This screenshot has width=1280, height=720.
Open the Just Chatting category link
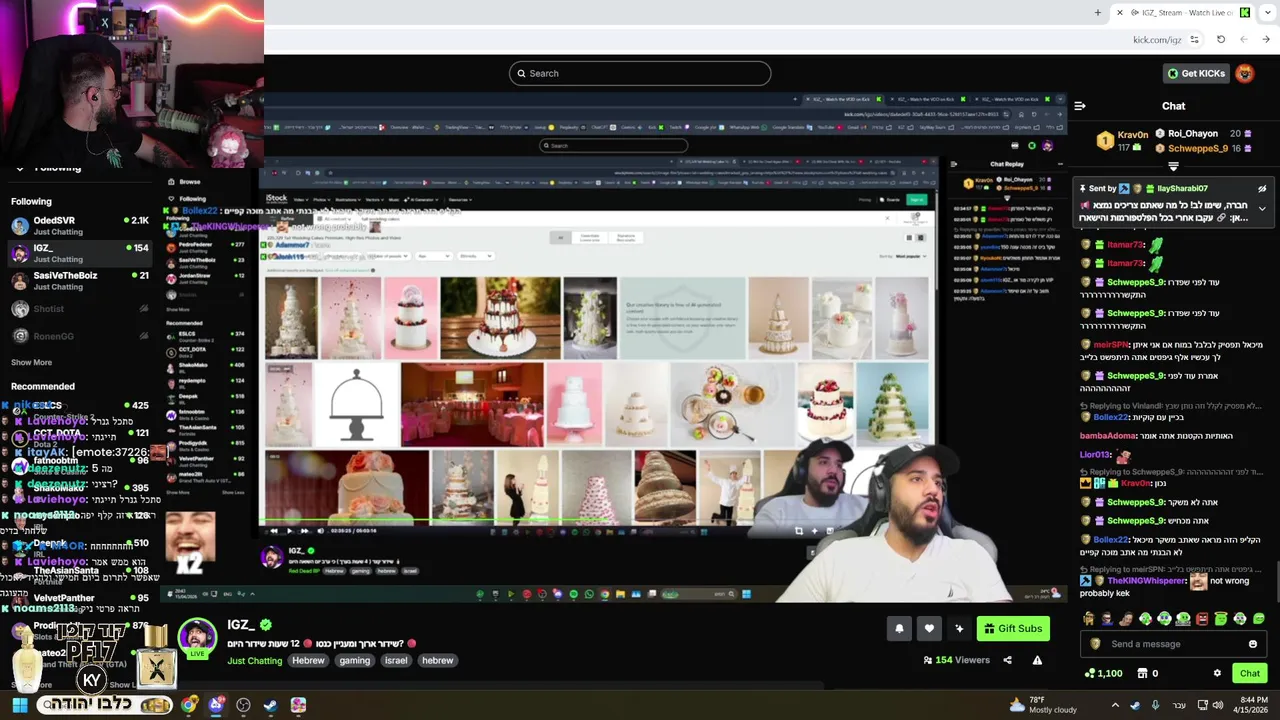pos(254,660)
